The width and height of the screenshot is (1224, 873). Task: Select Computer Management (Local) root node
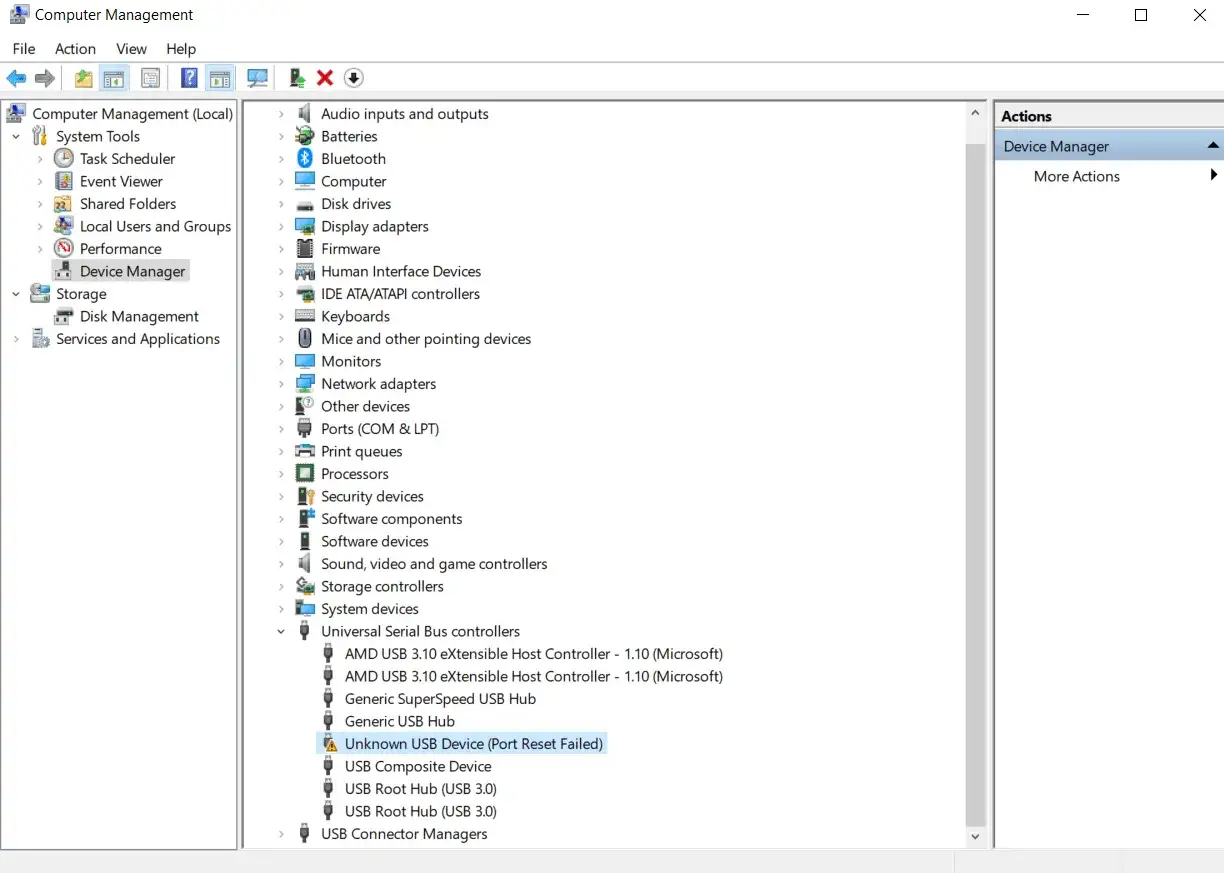[x=132, y=114]
